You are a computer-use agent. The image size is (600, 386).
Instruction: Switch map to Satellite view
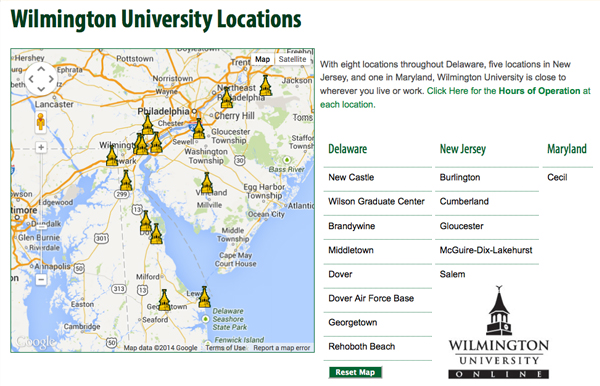pos(292,59)
